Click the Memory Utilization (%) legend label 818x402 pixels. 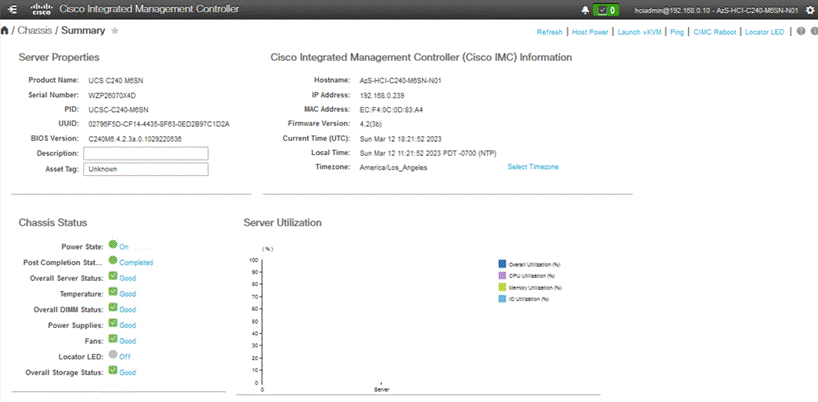(x=535, y=288)
